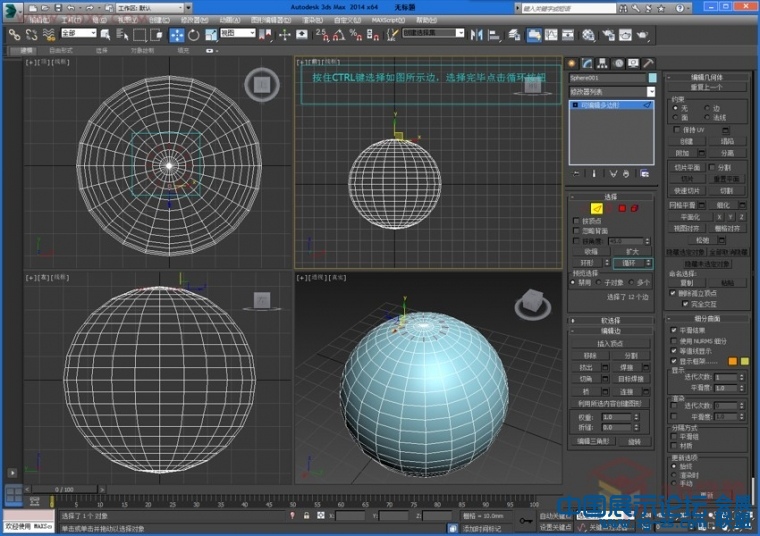The height and width of the screenshot is (536, 760).
Task: Open Render Setup icon
Action: 609,35
